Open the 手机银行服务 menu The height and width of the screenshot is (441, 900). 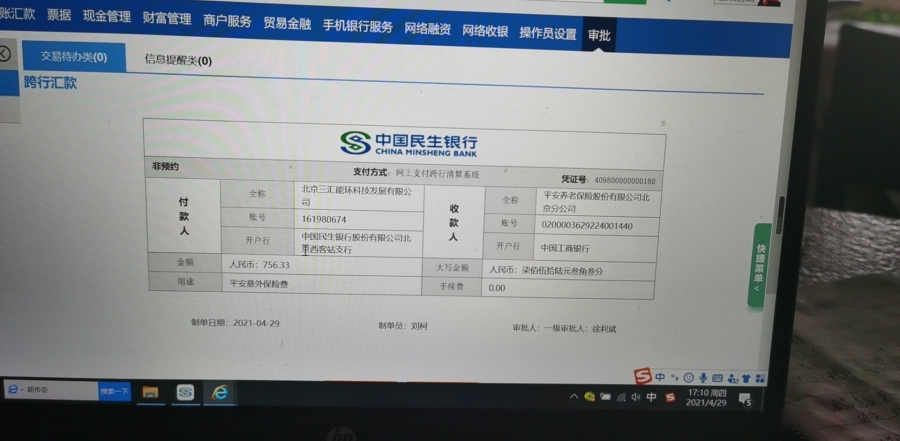(x=358, y=26)
